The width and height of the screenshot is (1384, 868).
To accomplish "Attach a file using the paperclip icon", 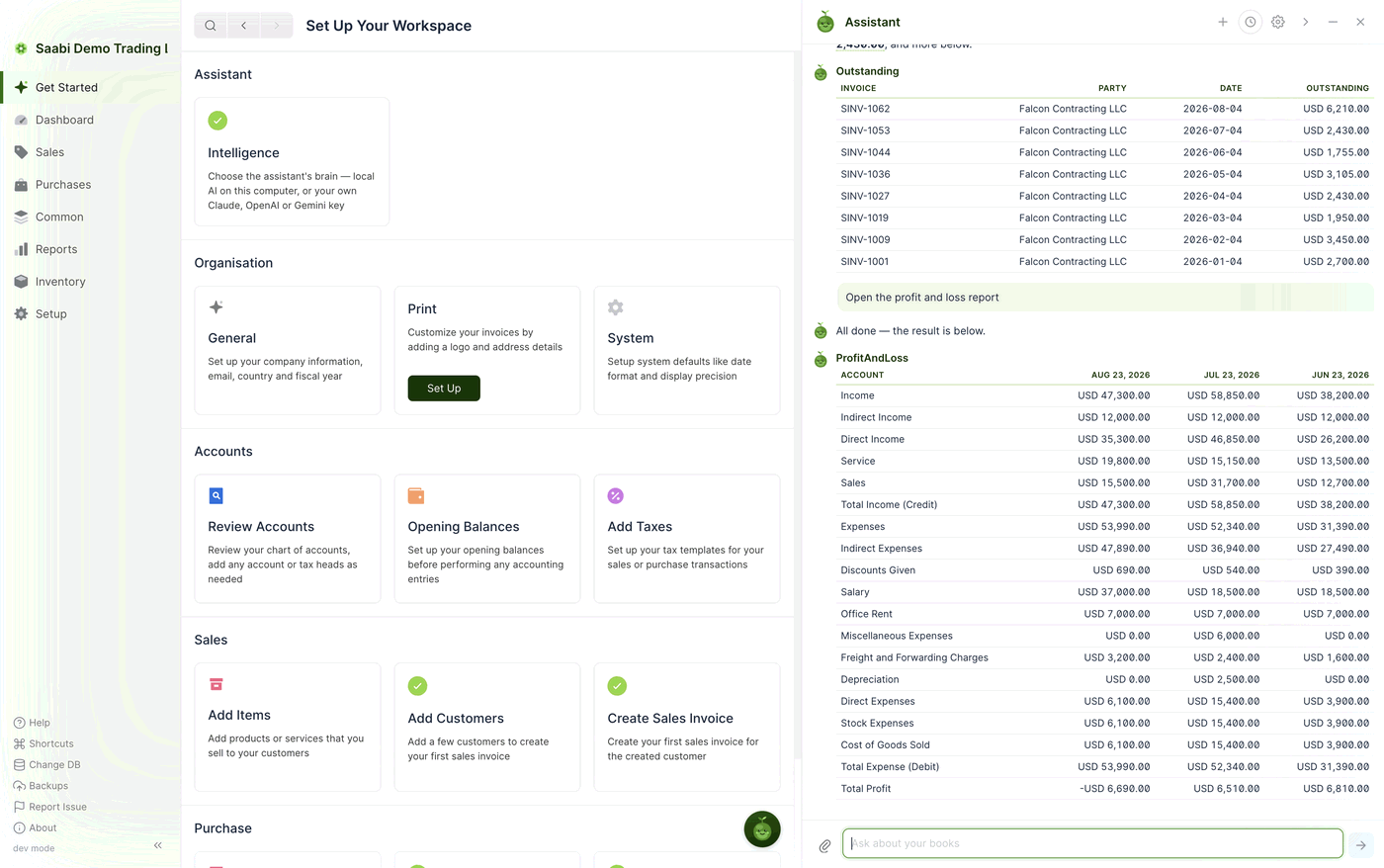I will [x=824, y=845].
